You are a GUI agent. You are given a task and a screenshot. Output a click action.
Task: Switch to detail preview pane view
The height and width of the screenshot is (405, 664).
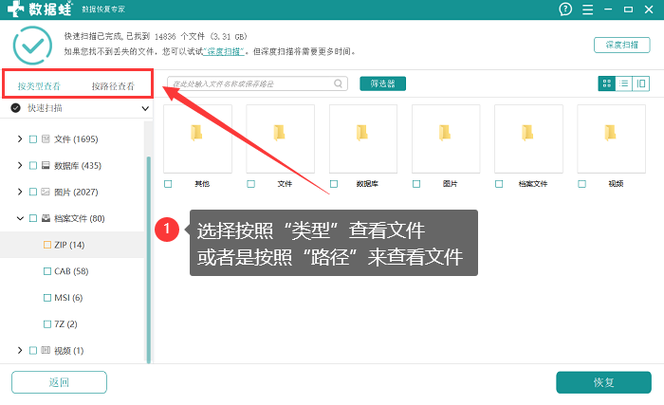pos(641,83)
